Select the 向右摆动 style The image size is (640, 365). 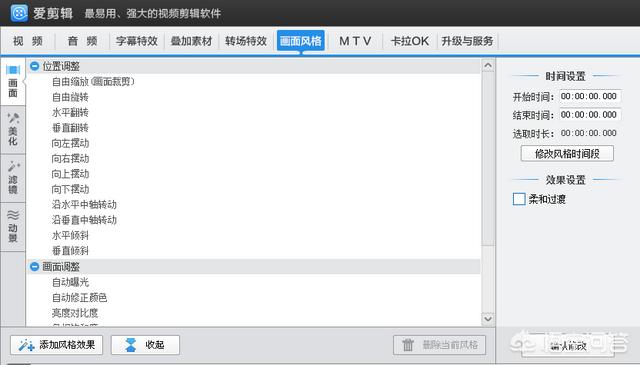click(x=70, y=158)
